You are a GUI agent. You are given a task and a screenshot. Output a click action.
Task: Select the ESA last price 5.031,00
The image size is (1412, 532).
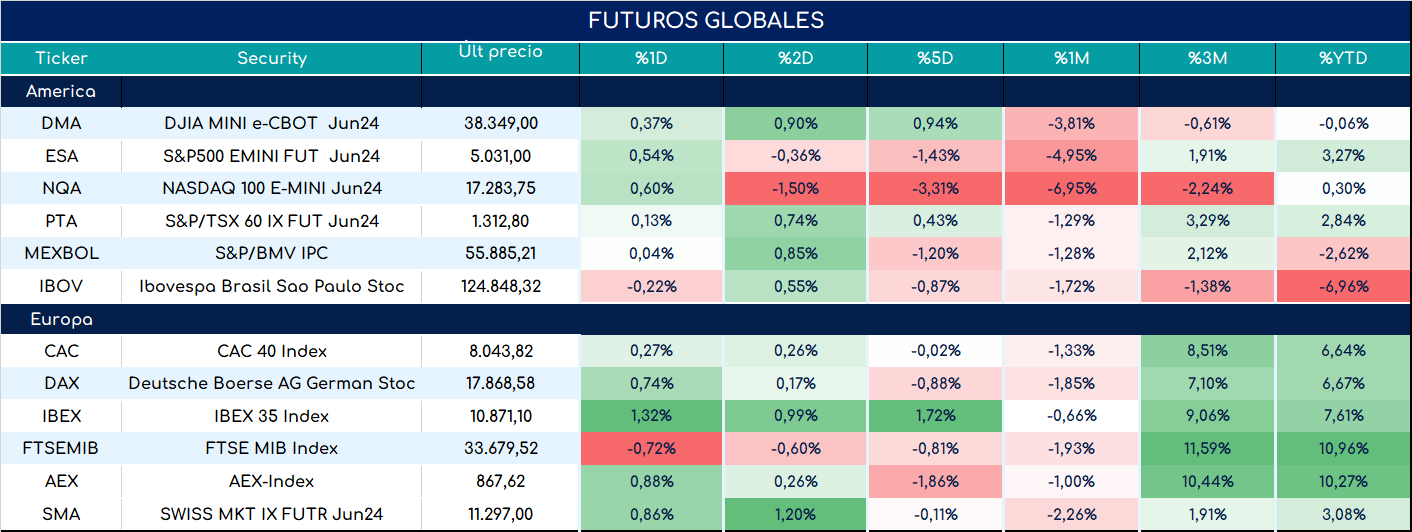501,156
